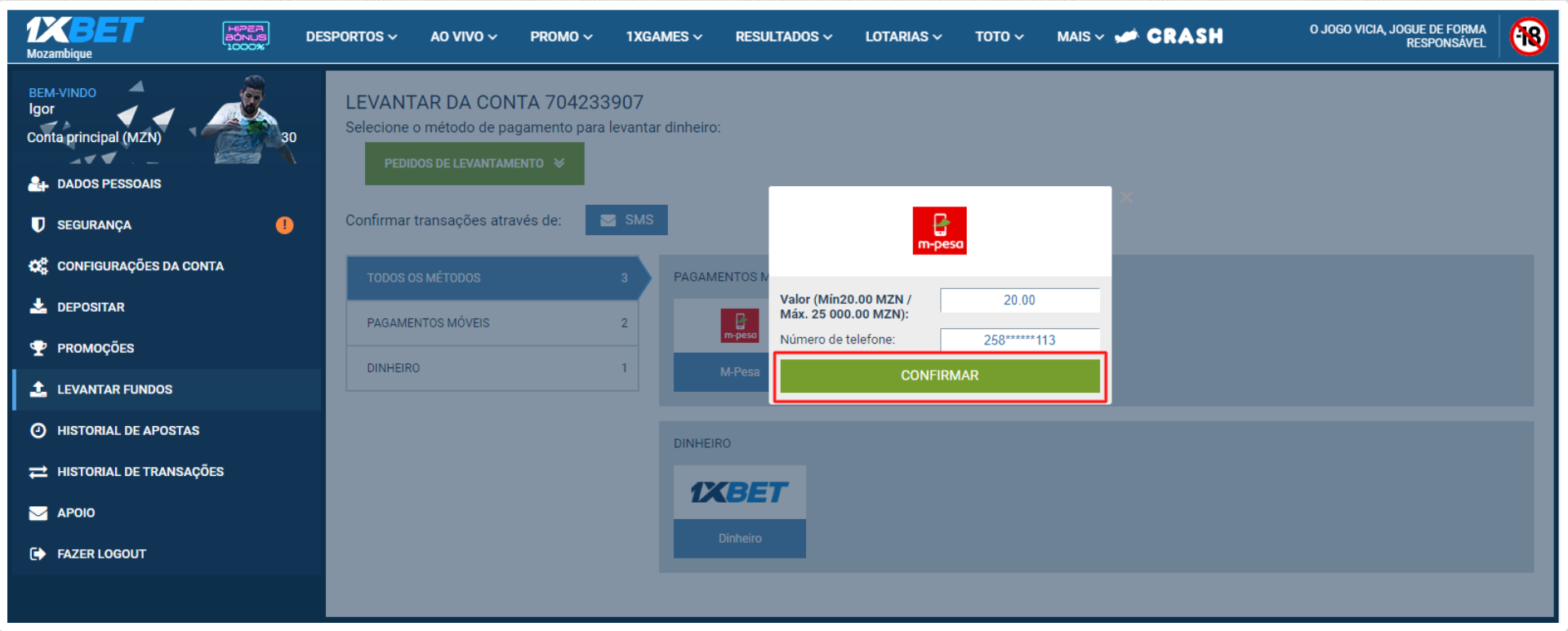Viewport: 1568px width, 631px height.
Task: Click the Levantar Fundos upload icon
Action: coord(38,389)
